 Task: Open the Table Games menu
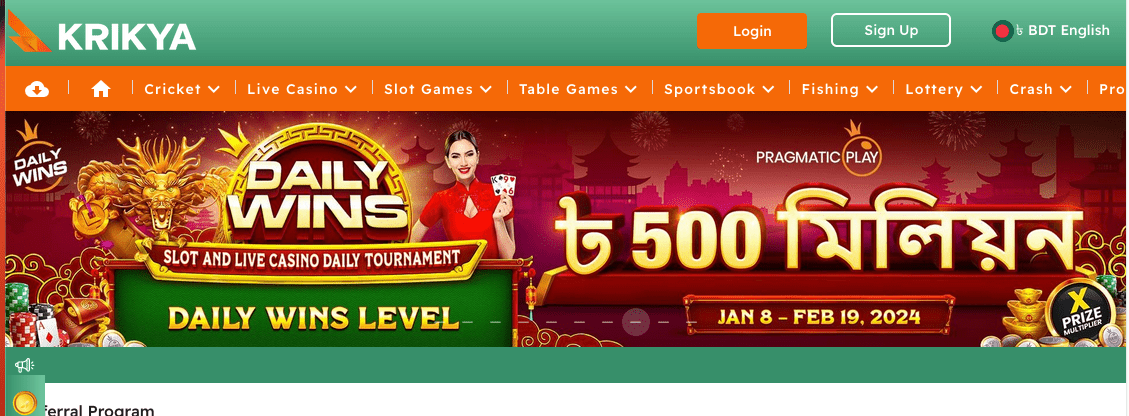tap(577, 89)
